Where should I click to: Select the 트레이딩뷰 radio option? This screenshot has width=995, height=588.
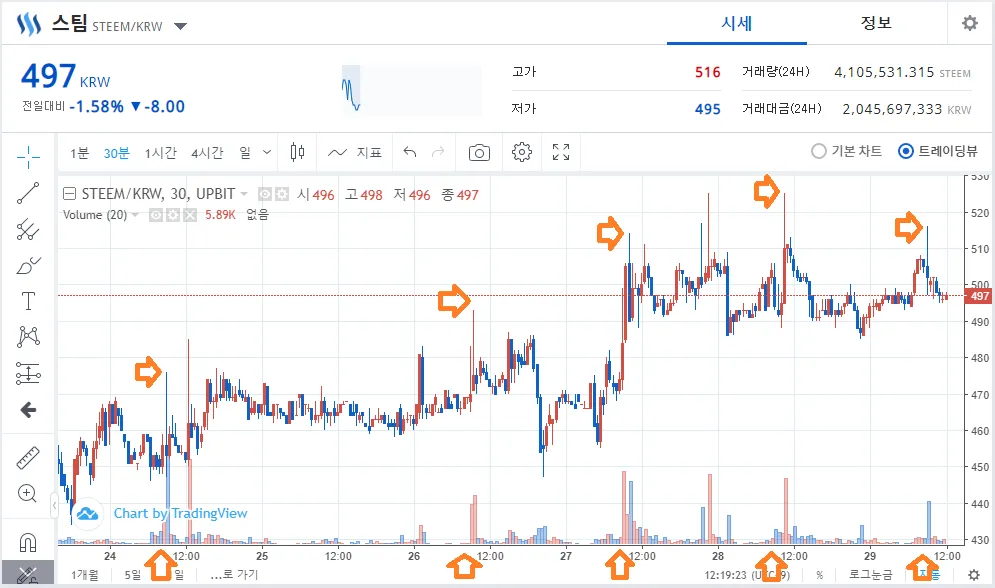(x=938, y=151)
